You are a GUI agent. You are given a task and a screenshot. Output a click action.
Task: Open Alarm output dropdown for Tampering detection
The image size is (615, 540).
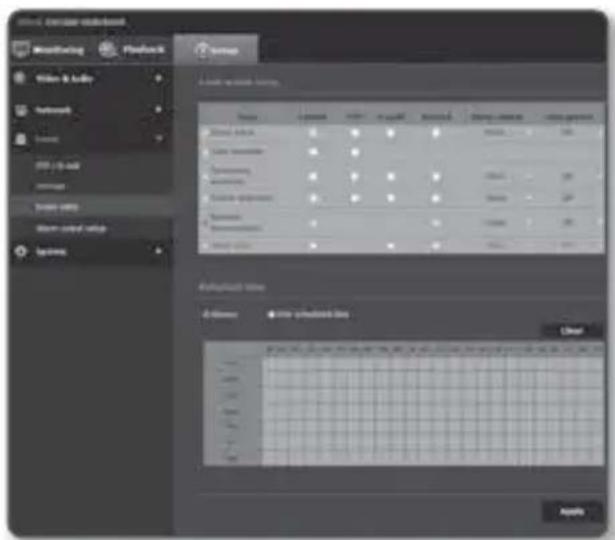[x=508, y=176]
